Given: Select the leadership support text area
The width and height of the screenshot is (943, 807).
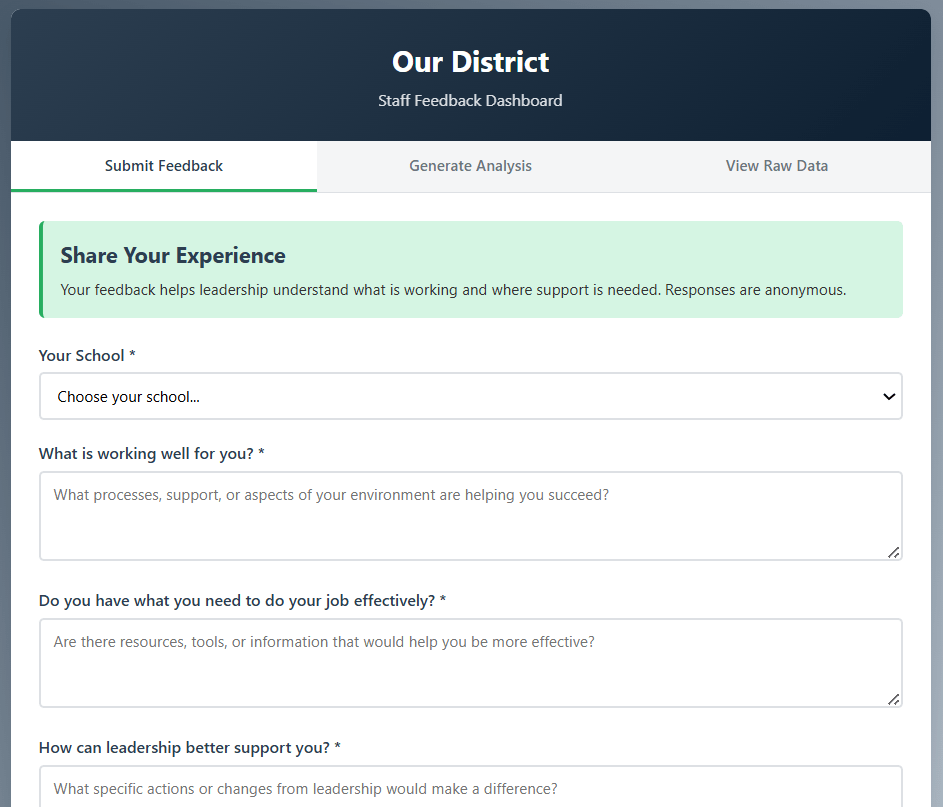Looking at the screenshot, I should pos(470,788).
